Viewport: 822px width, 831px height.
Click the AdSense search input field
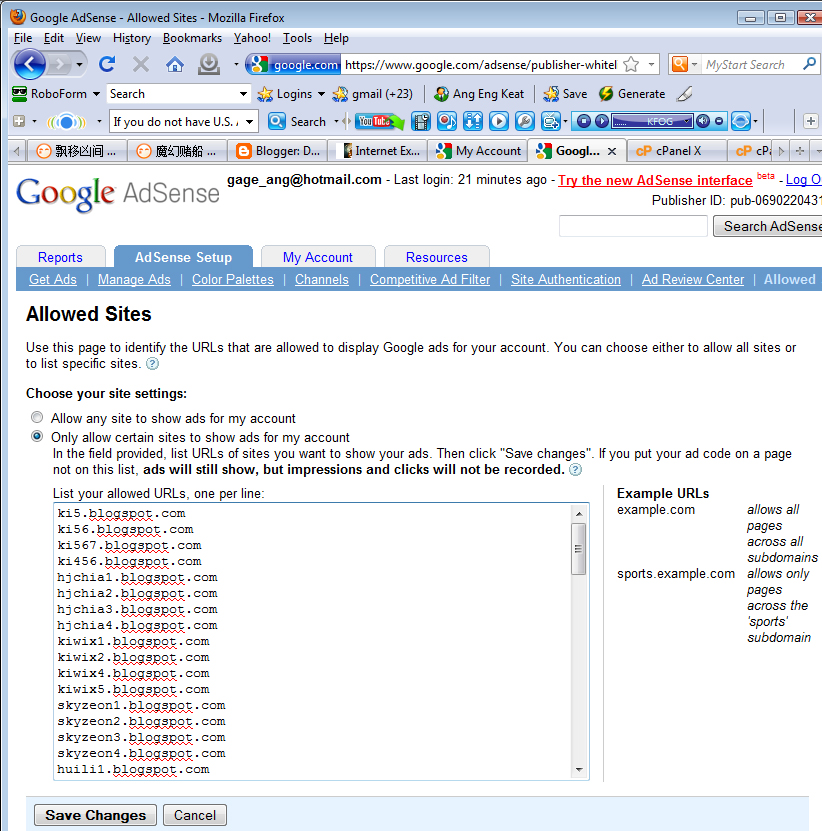[x=633, y=226]
